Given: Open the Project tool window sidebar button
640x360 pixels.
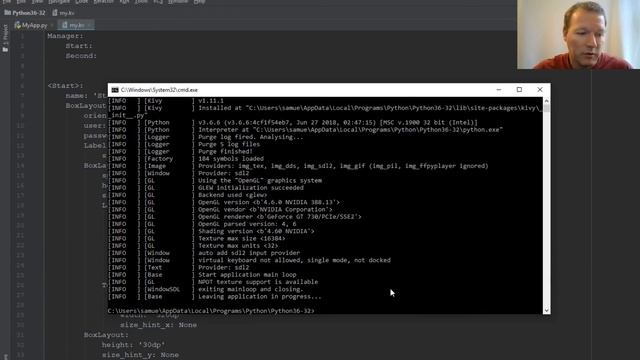Looking at the screenshot, I should tap(5, 38).
